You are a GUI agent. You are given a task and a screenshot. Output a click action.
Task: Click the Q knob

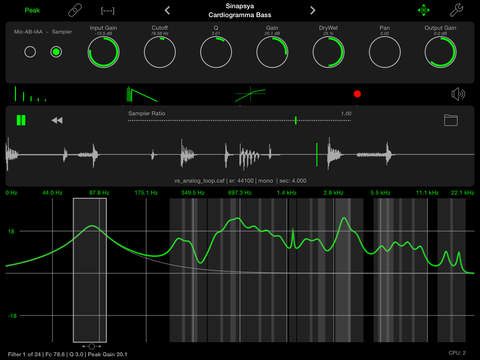point(216,52)
